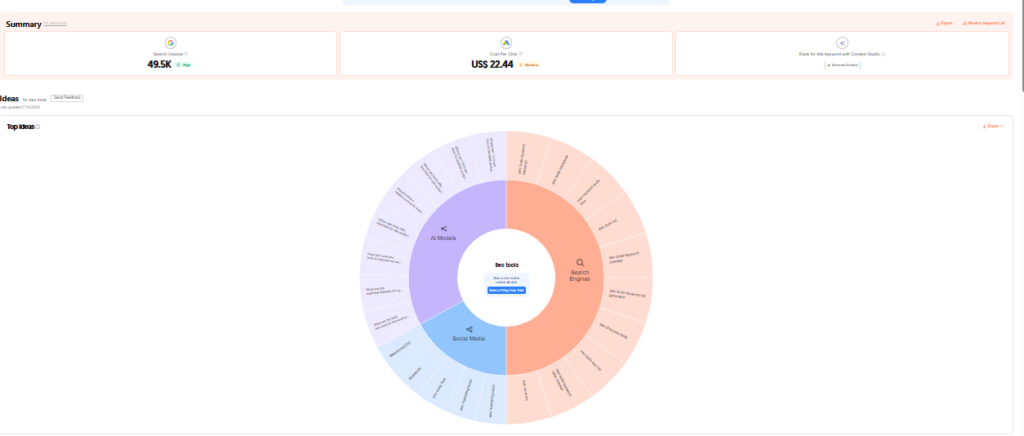Click Export in the Summary header

(944, 23)
